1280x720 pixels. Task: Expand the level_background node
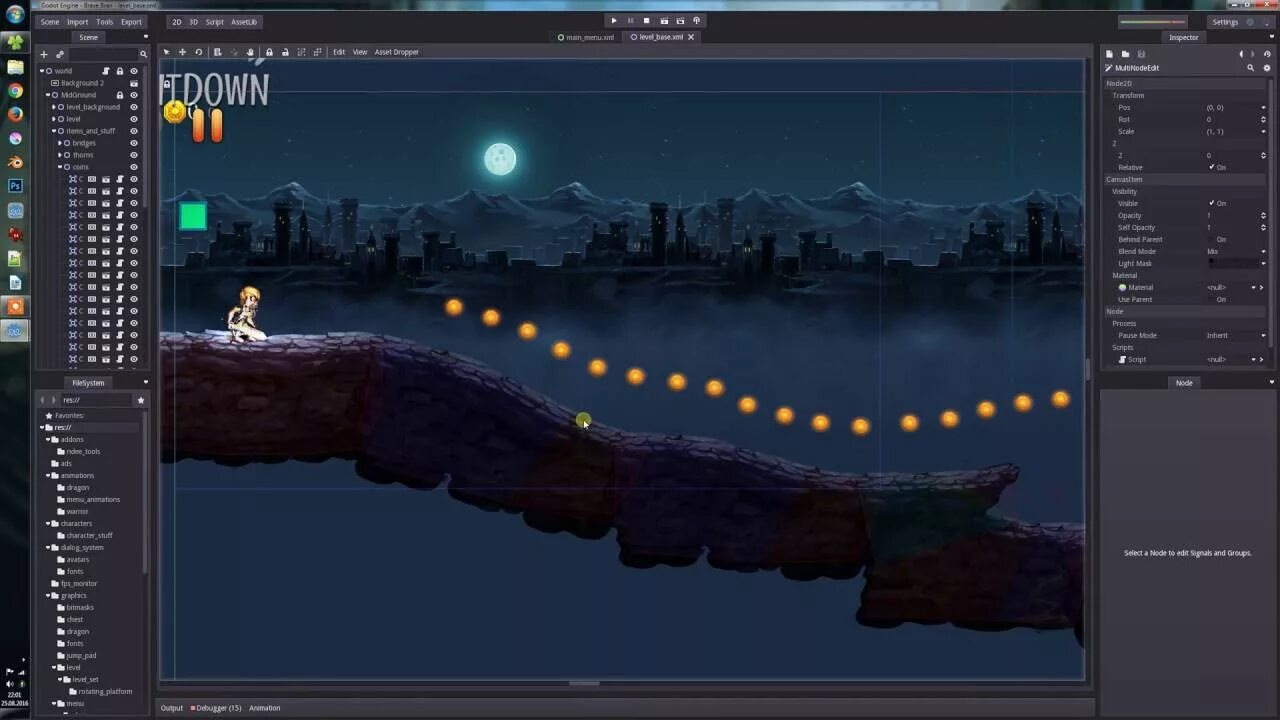54,107
